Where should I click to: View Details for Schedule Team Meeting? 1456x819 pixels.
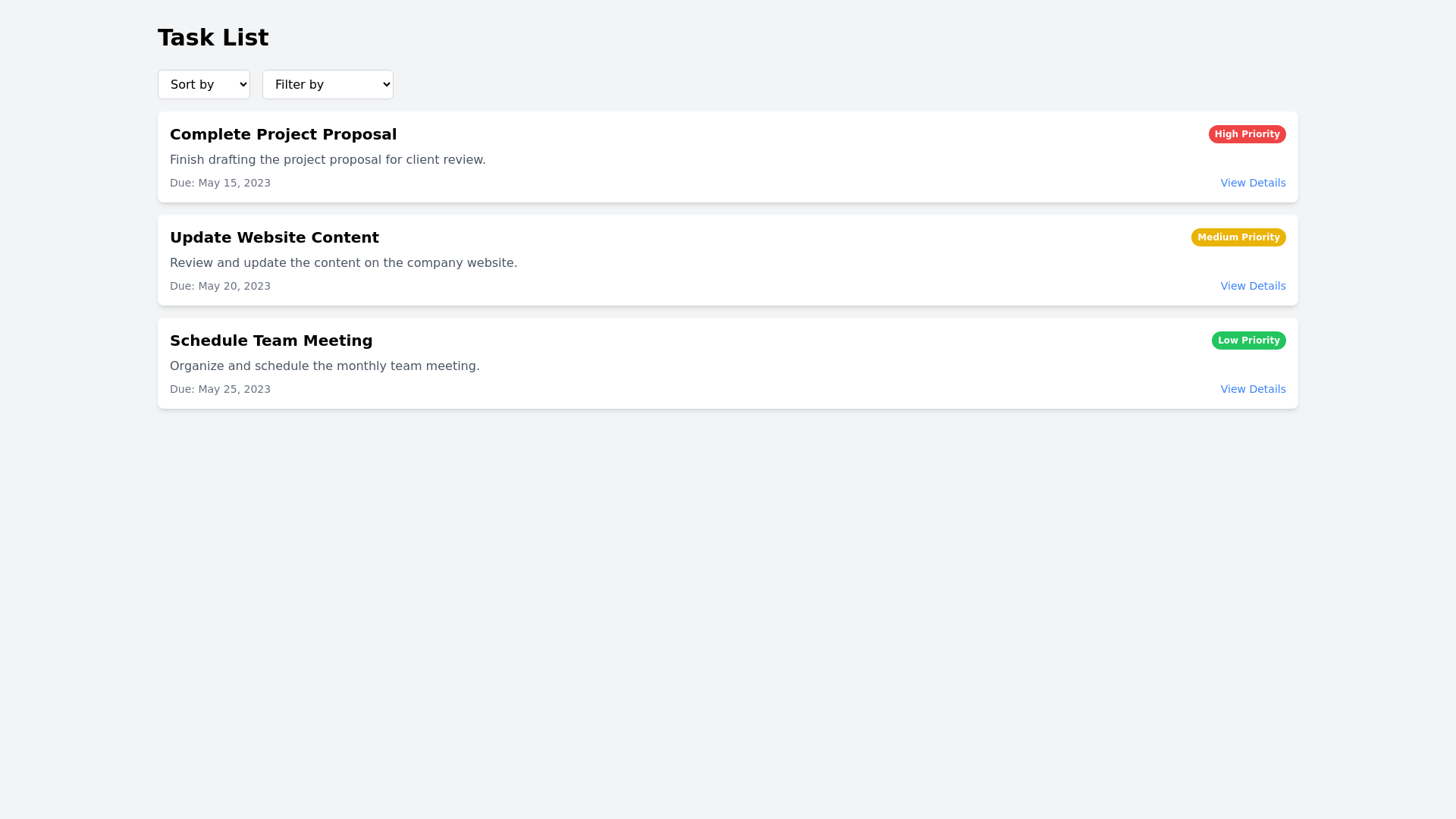pos(1253,389)
